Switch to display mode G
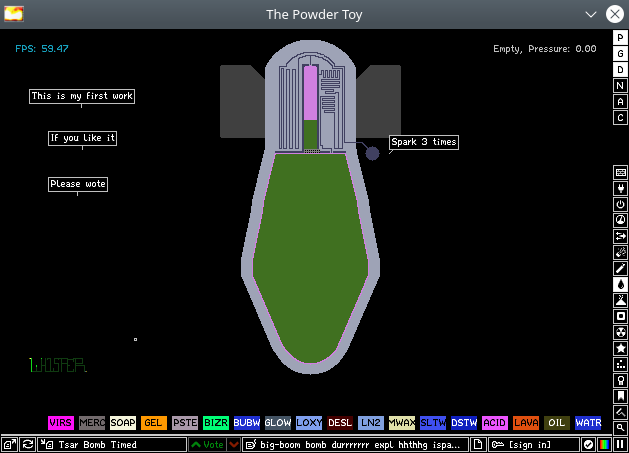629x453 pixels. (x=620, y=54)
